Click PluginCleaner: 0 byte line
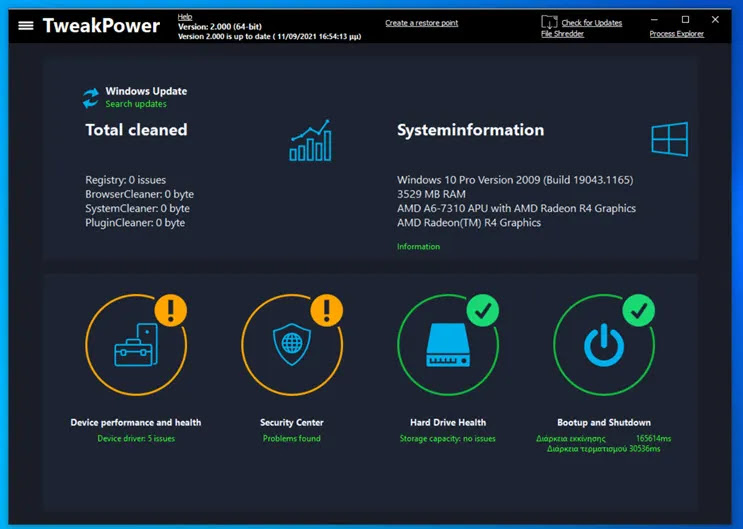Image resolution: width=743 pixels, height=529 pixels. pyautogui.click(x=135, y=223)
